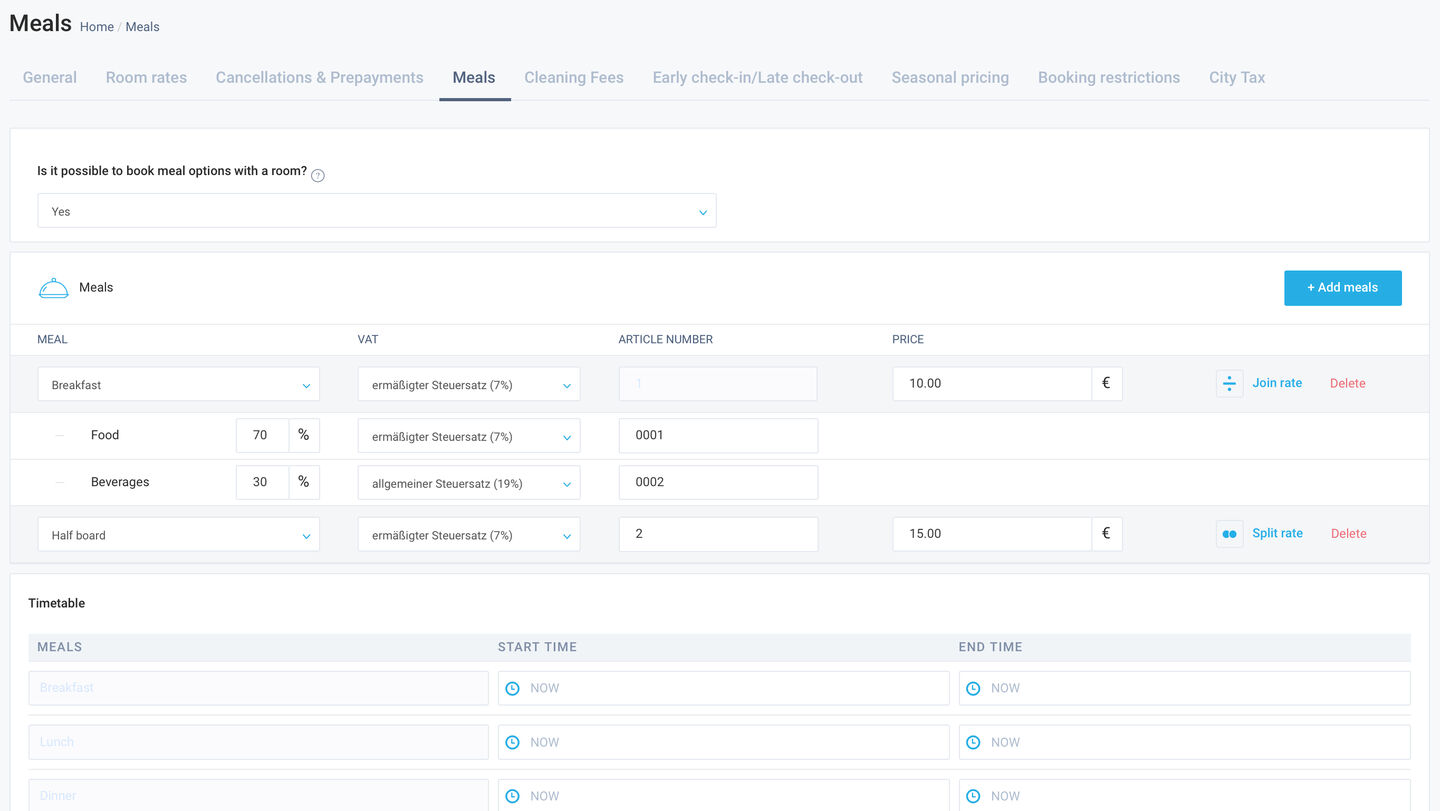Click the Breakfast price field 10.00

(992, 383)
